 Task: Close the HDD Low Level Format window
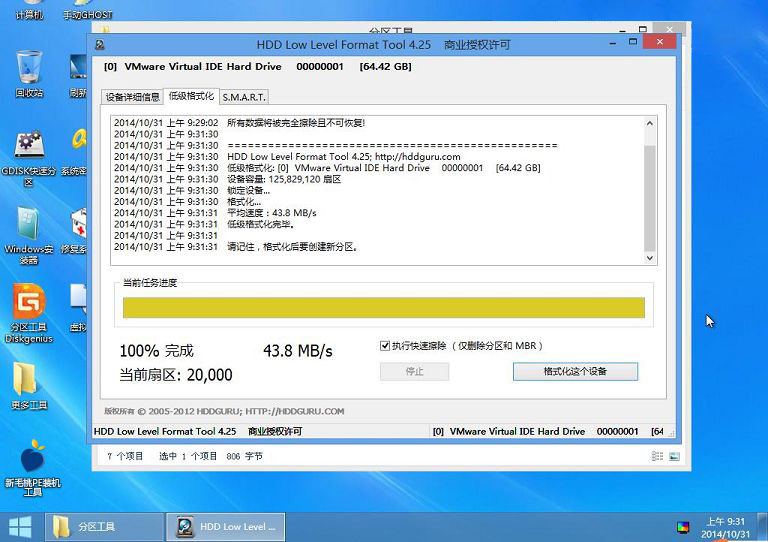(659, 42)
